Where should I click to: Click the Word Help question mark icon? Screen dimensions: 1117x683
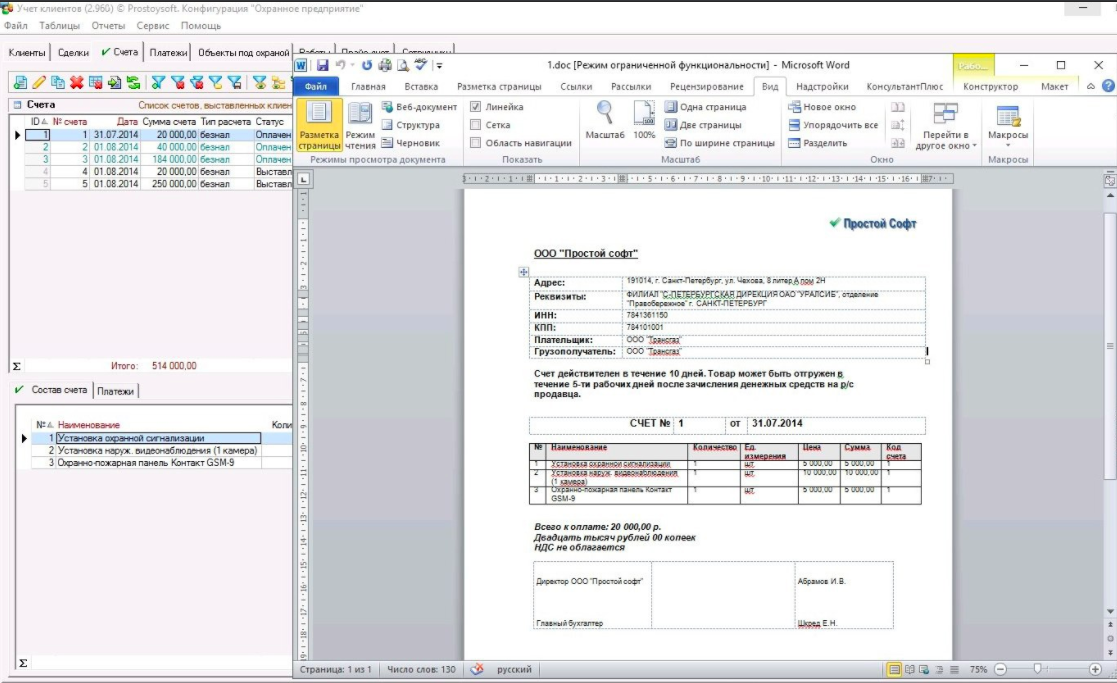(1107, 87)
